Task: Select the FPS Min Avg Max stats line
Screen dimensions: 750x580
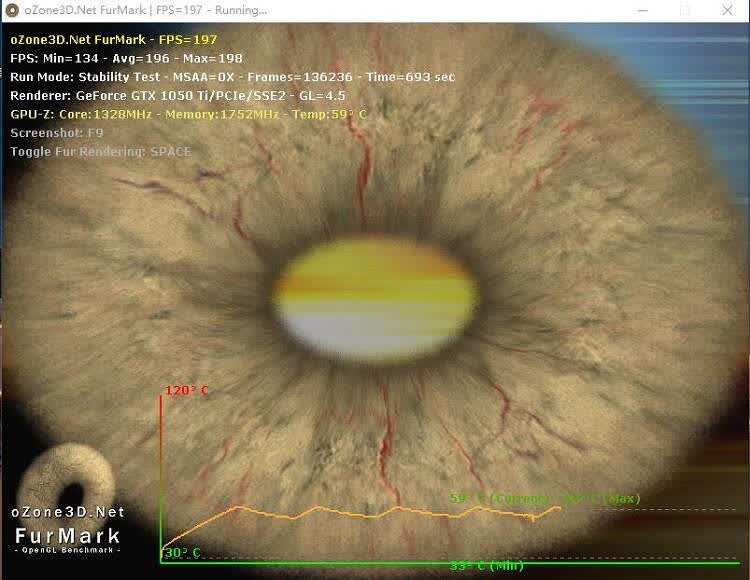Action: pyautogui.click(x=126, y=58)
